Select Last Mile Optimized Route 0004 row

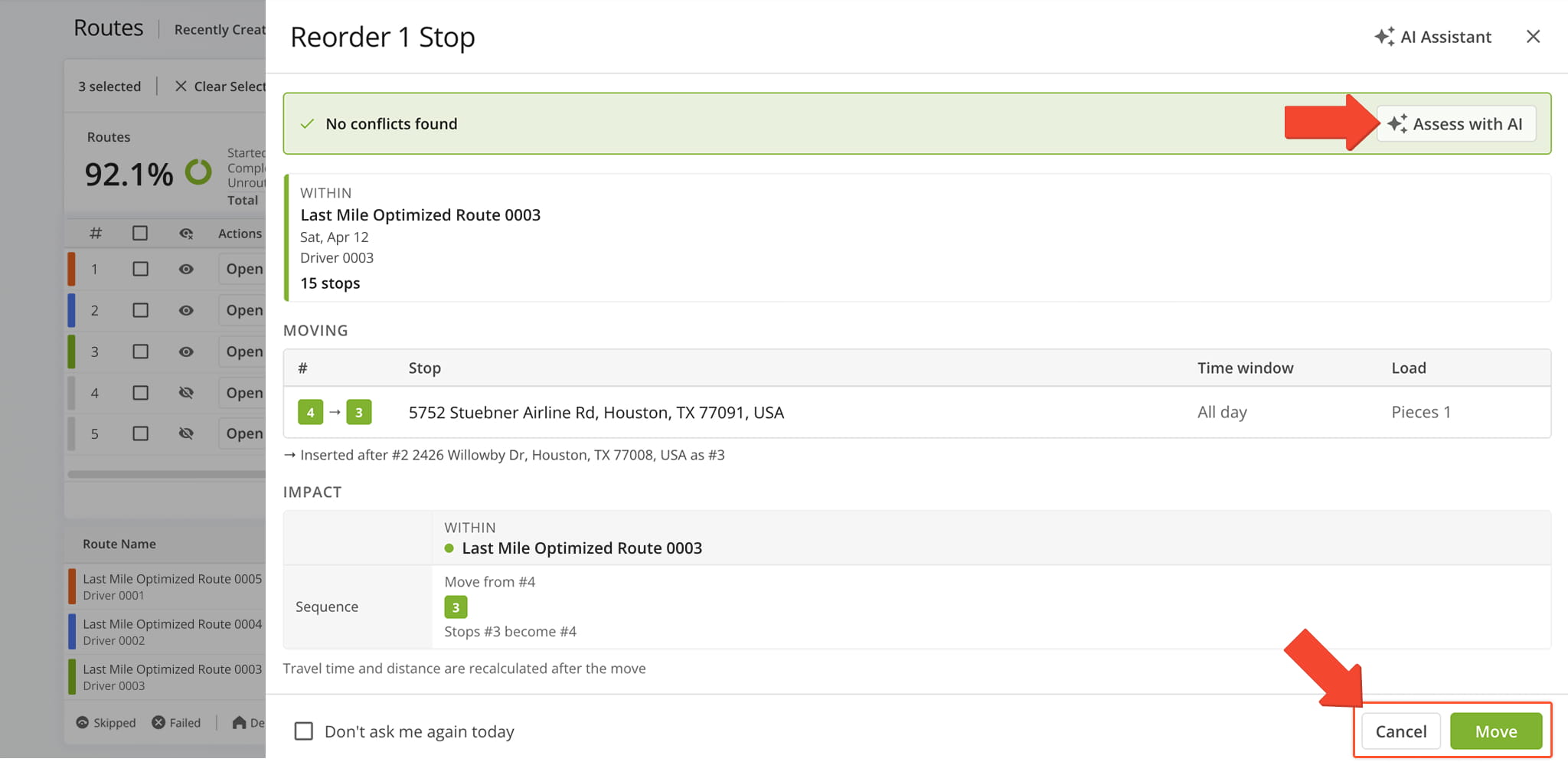point(166,632)
